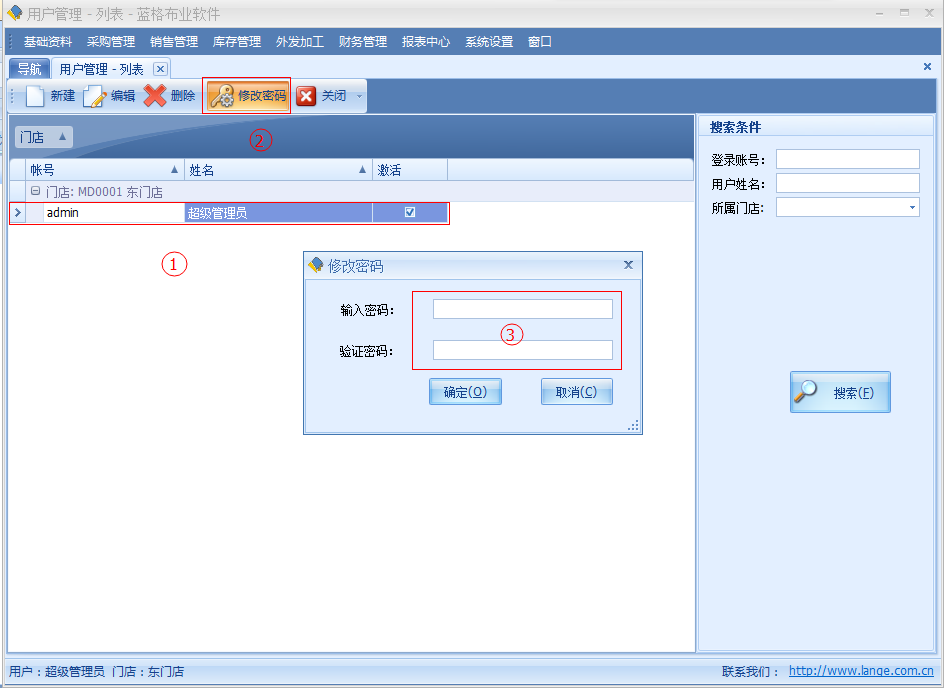This screenshot has width=944, height=688.
Task: Open the 系统设置 menu
Action: pyautogui.click(x=489, y=42)
